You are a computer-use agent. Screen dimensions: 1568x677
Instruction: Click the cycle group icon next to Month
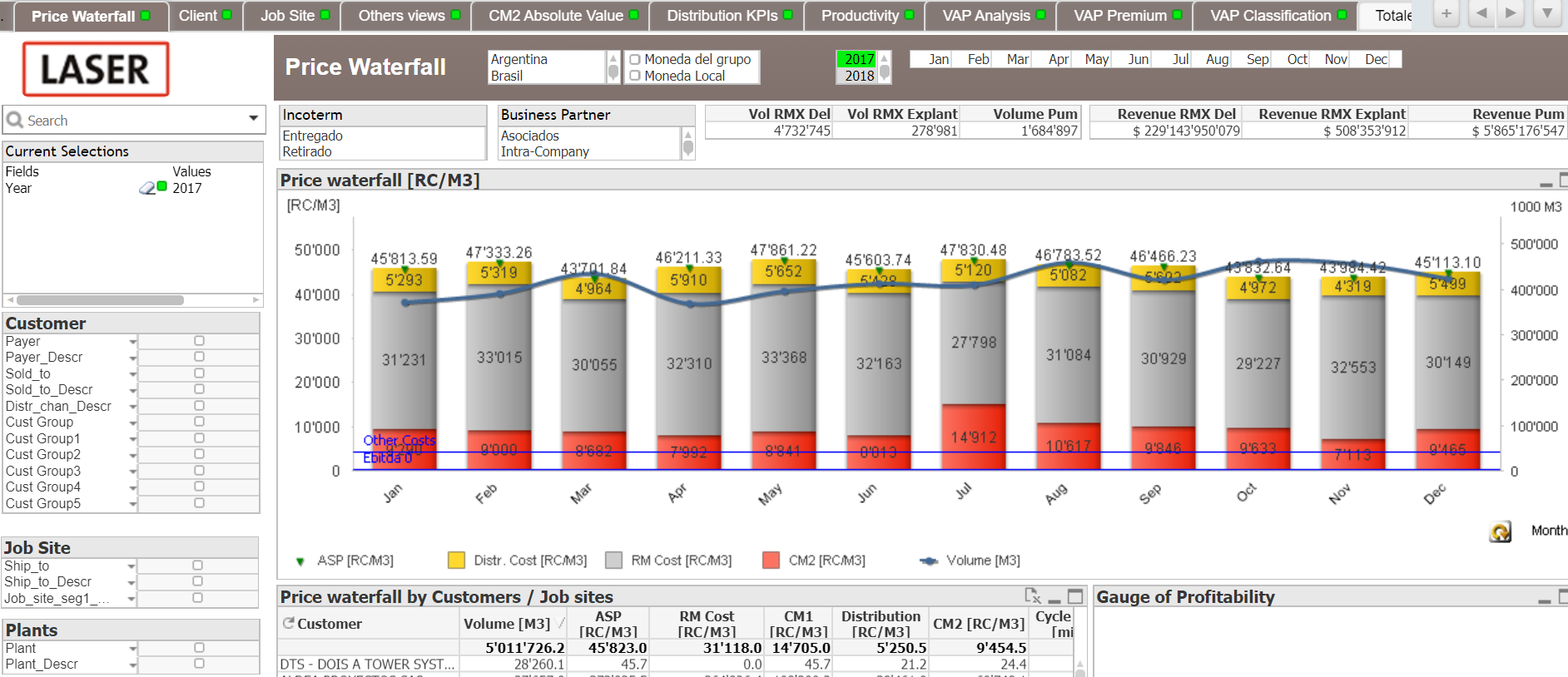click(x=1500, y=531)
